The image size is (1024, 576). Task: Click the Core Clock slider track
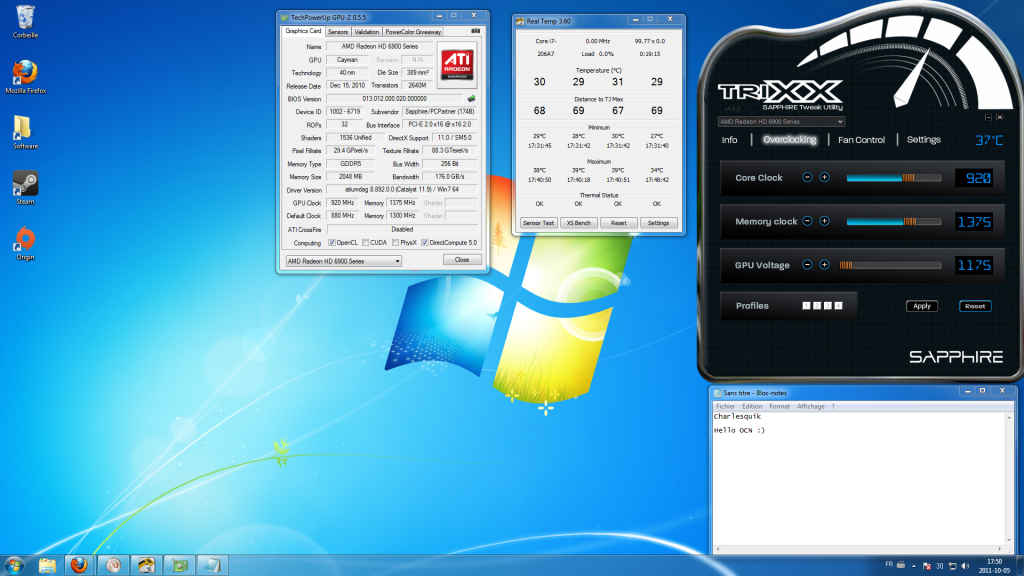click(x=893, y=178)
